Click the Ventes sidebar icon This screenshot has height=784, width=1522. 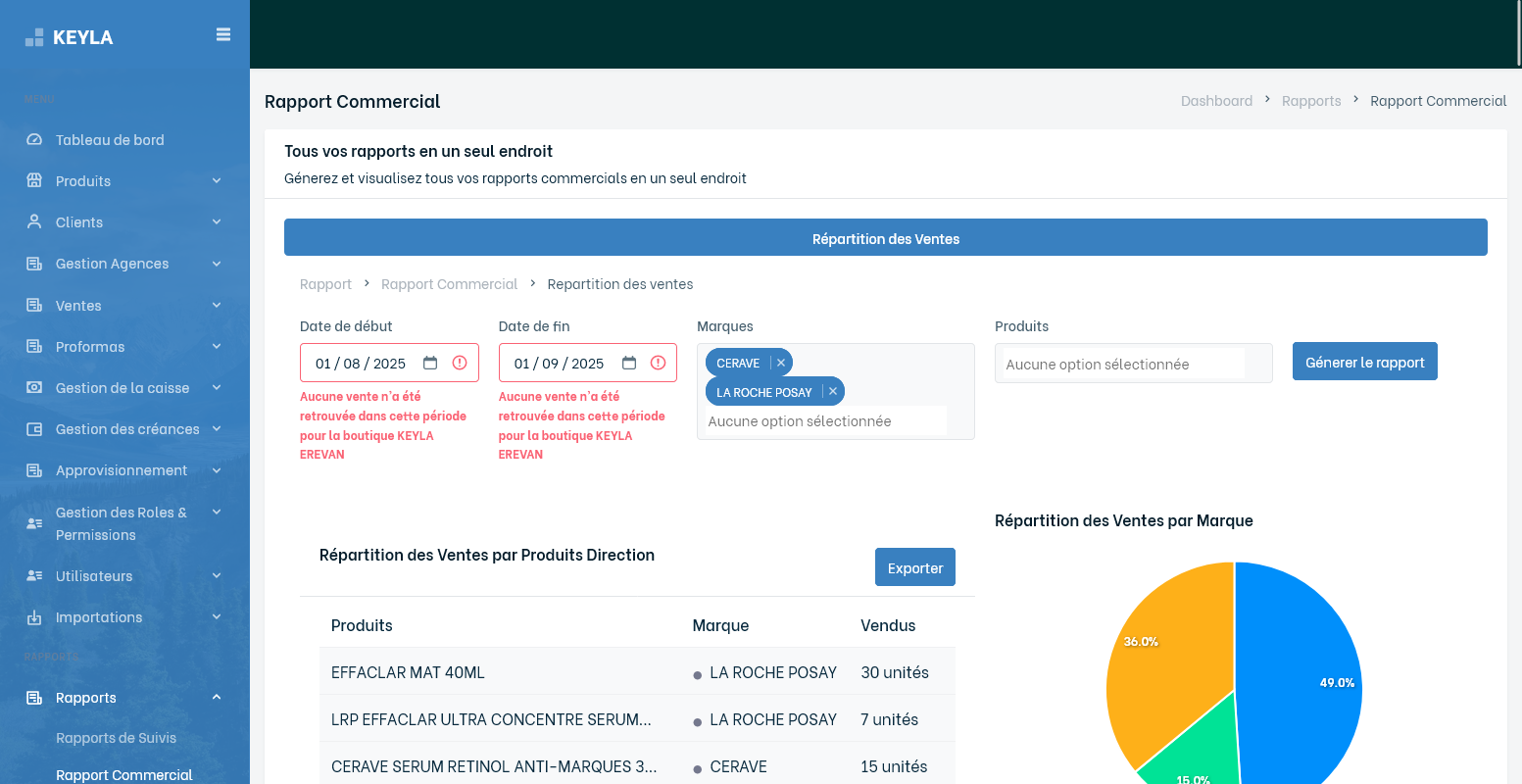pyautogui.click(x=34, y=306)
